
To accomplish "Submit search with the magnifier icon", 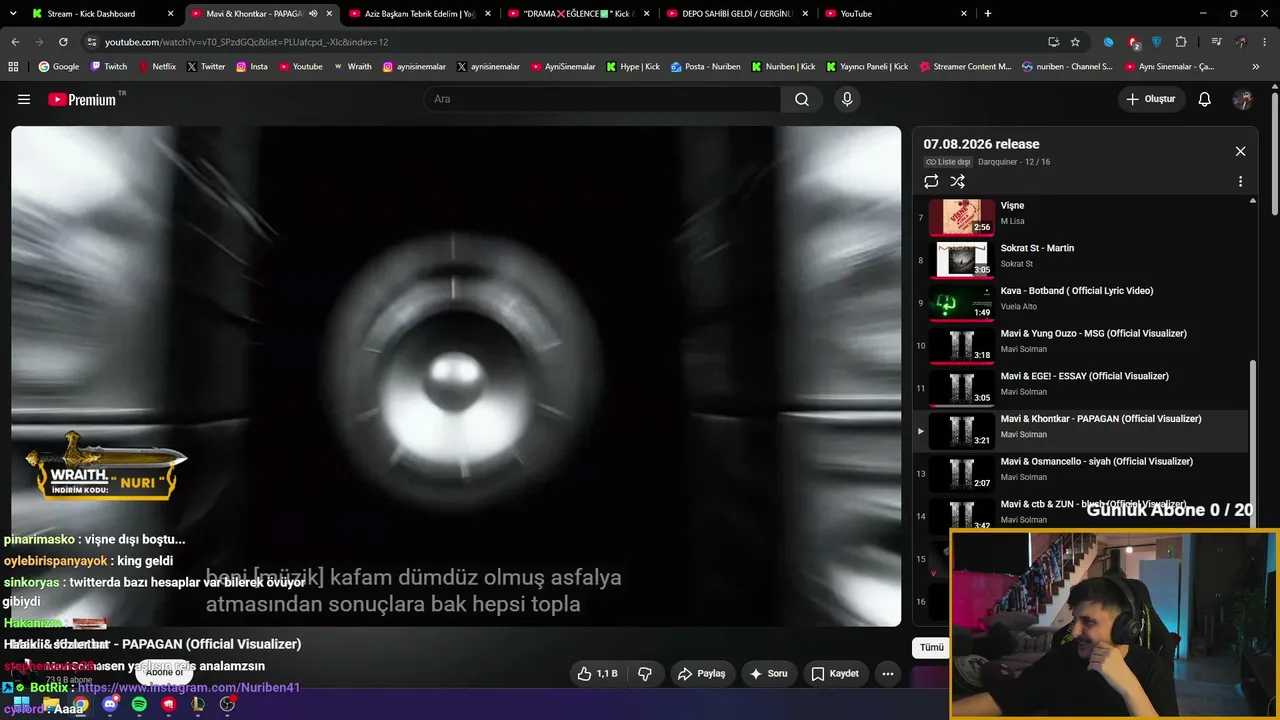I will [802, 99].
